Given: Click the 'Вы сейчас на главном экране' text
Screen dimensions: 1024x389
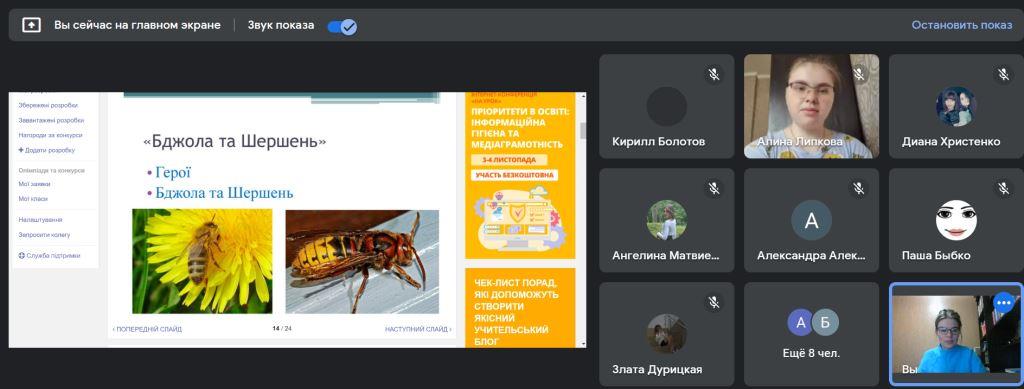Looking at the screenshot, I should point(137,25).
